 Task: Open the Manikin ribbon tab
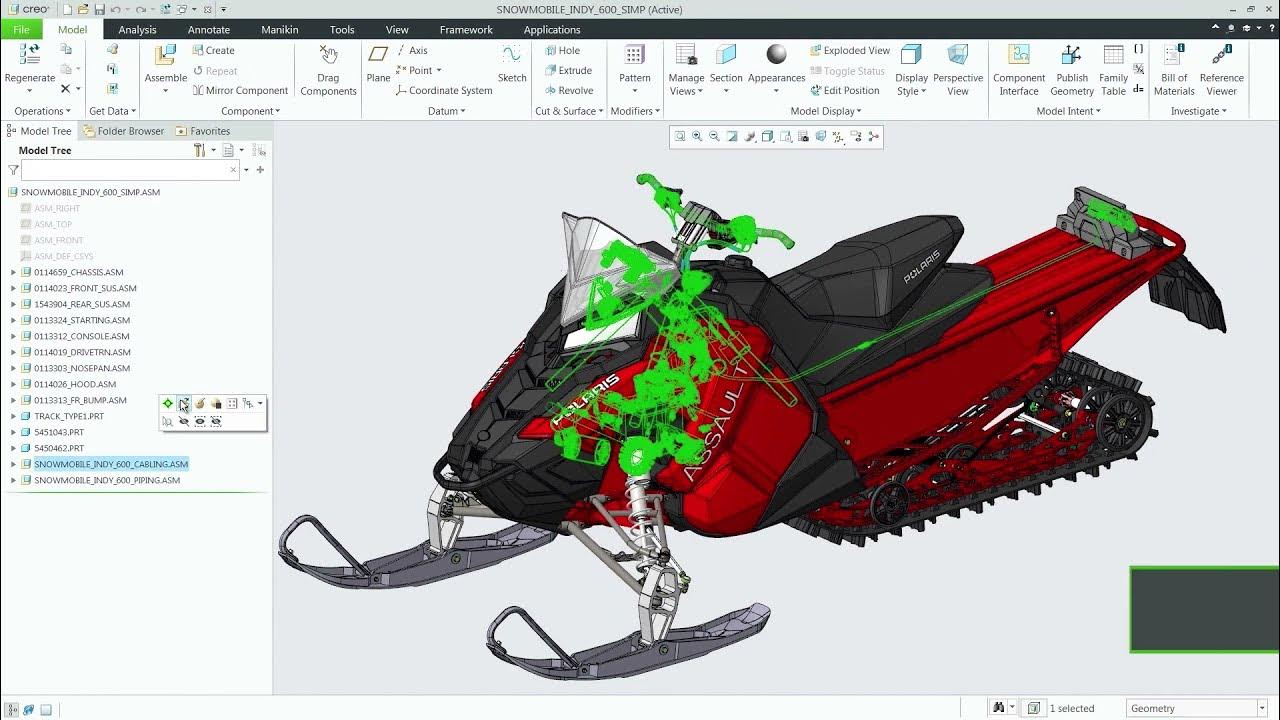(280, 29)
